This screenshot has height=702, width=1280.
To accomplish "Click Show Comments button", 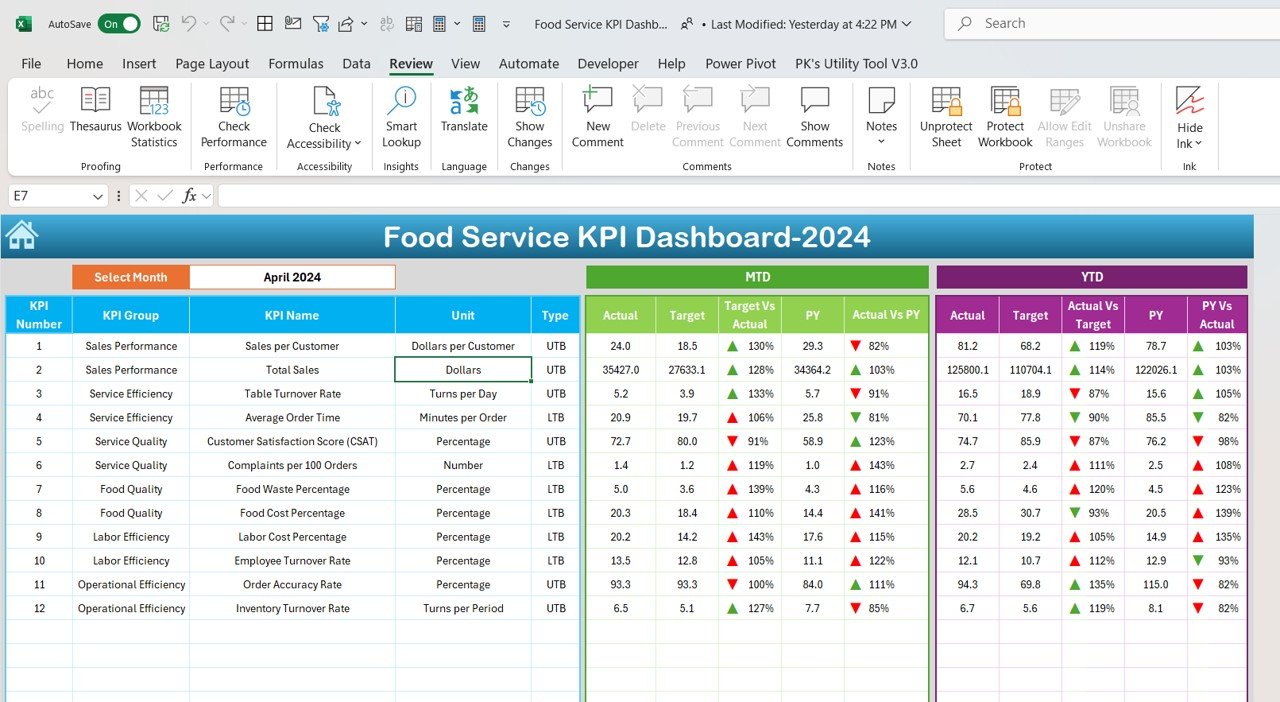I will point(814,118).
